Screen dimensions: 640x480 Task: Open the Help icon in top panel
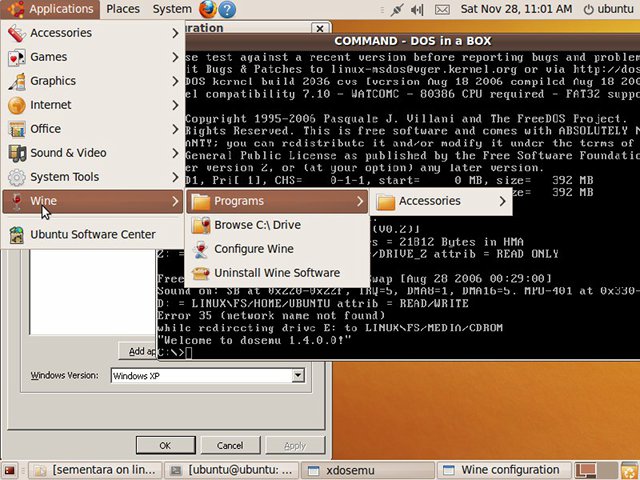(x=227, y=9)
